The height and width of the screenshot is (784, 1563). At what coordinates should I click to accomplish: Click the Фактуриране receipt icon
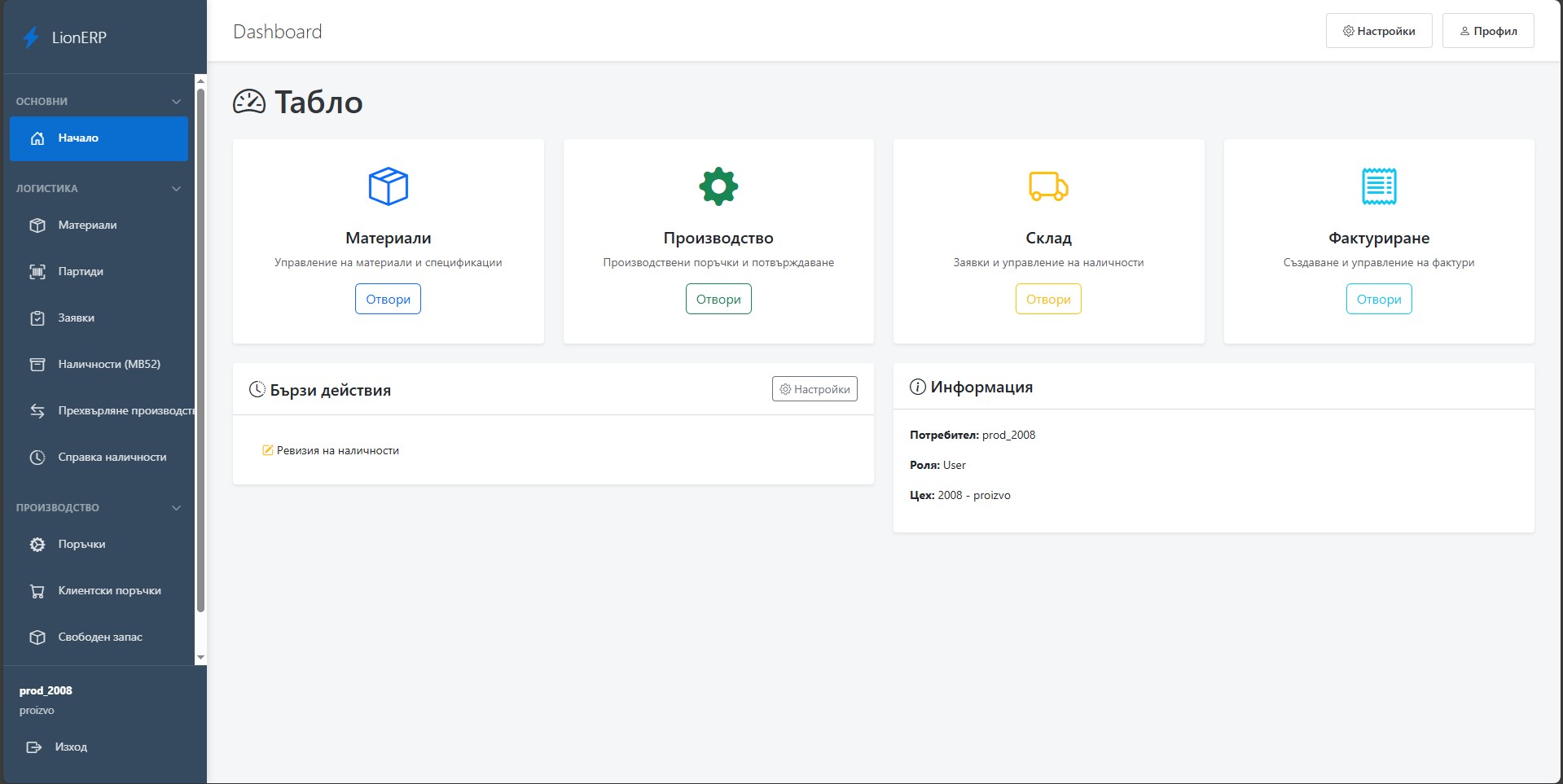pyautogui.click(x=1378, y=186)
